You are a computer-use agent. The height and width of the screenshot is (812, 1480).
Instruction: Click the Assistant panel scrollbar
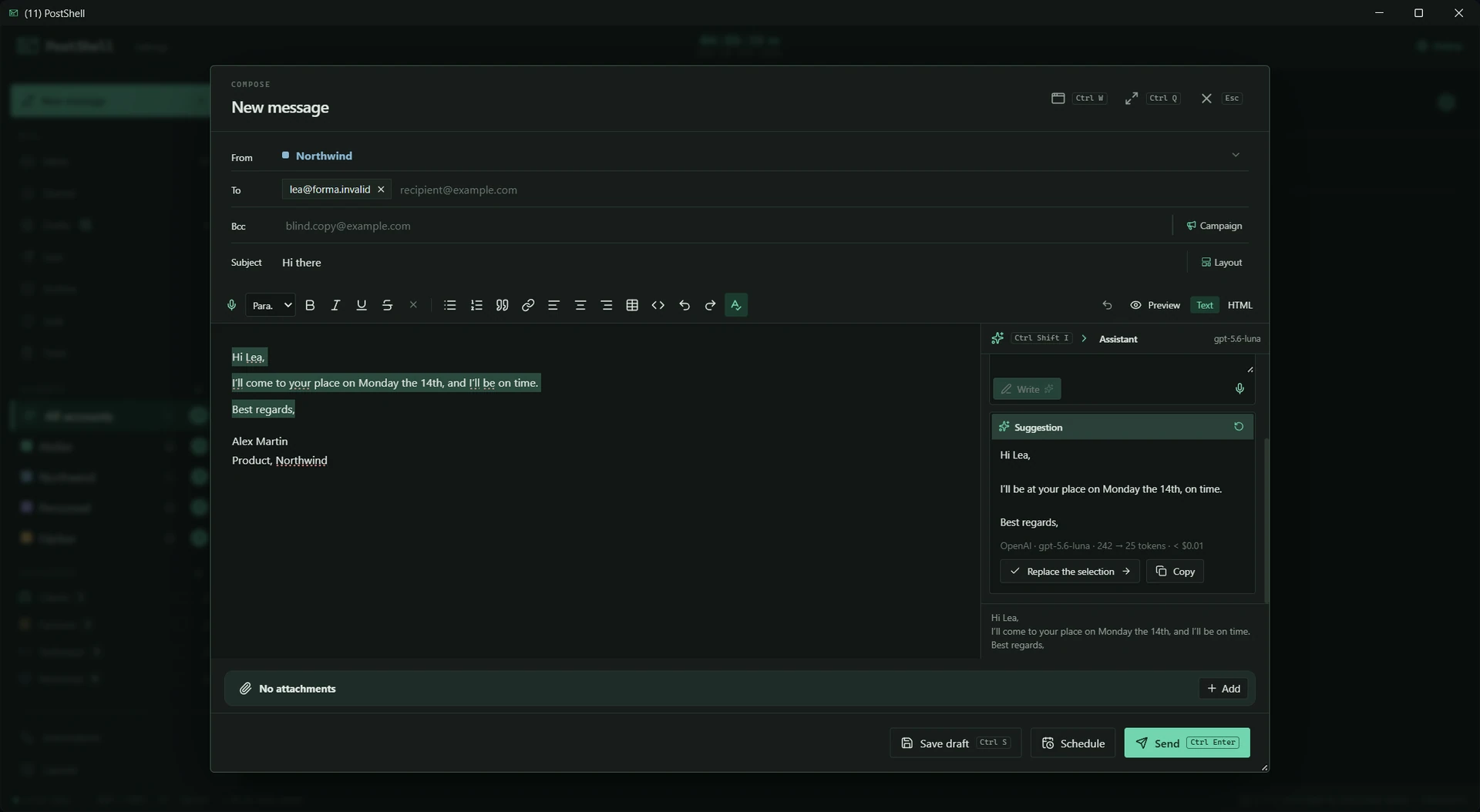point(1266,520)
